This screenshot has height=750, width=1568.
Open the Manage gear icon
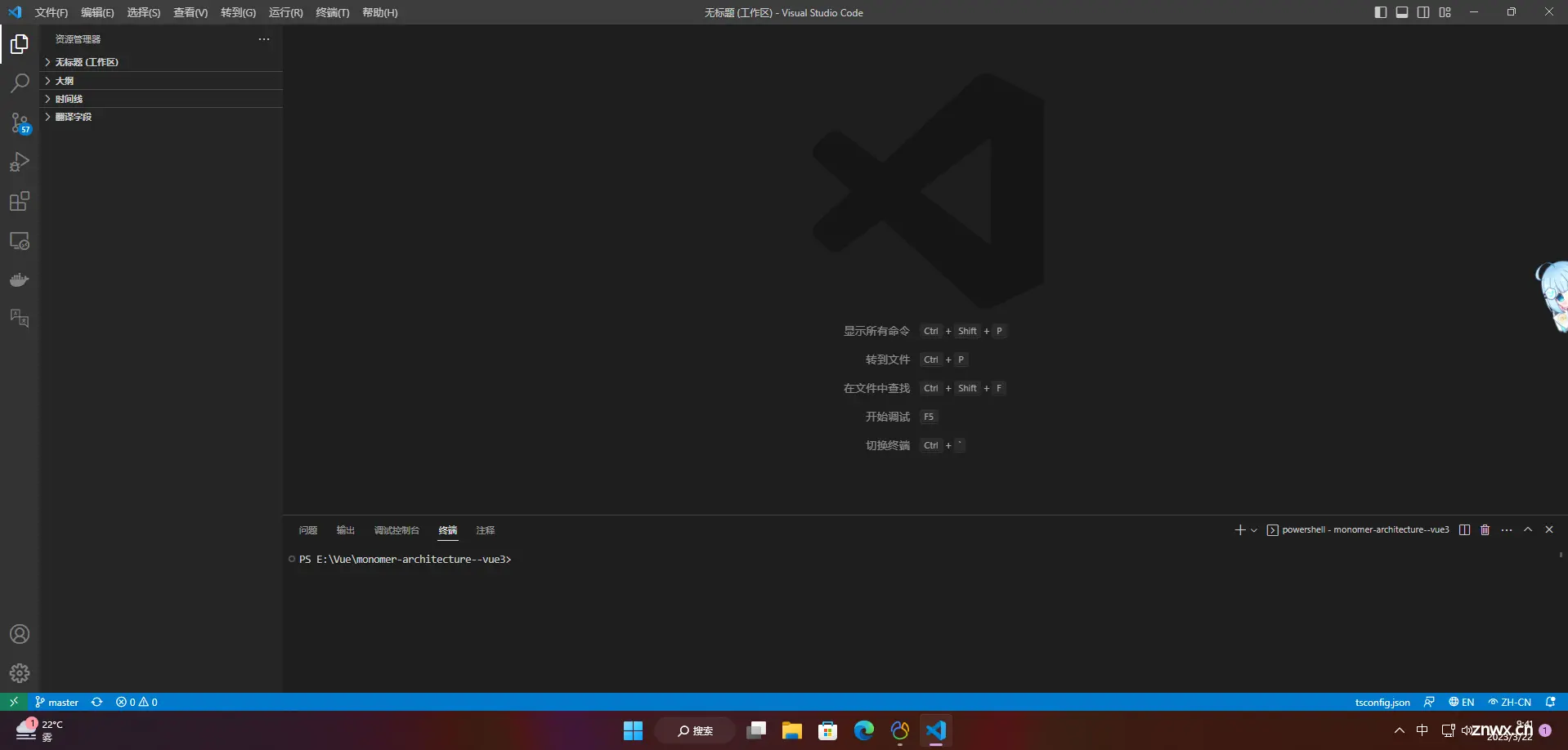(20, 673)
